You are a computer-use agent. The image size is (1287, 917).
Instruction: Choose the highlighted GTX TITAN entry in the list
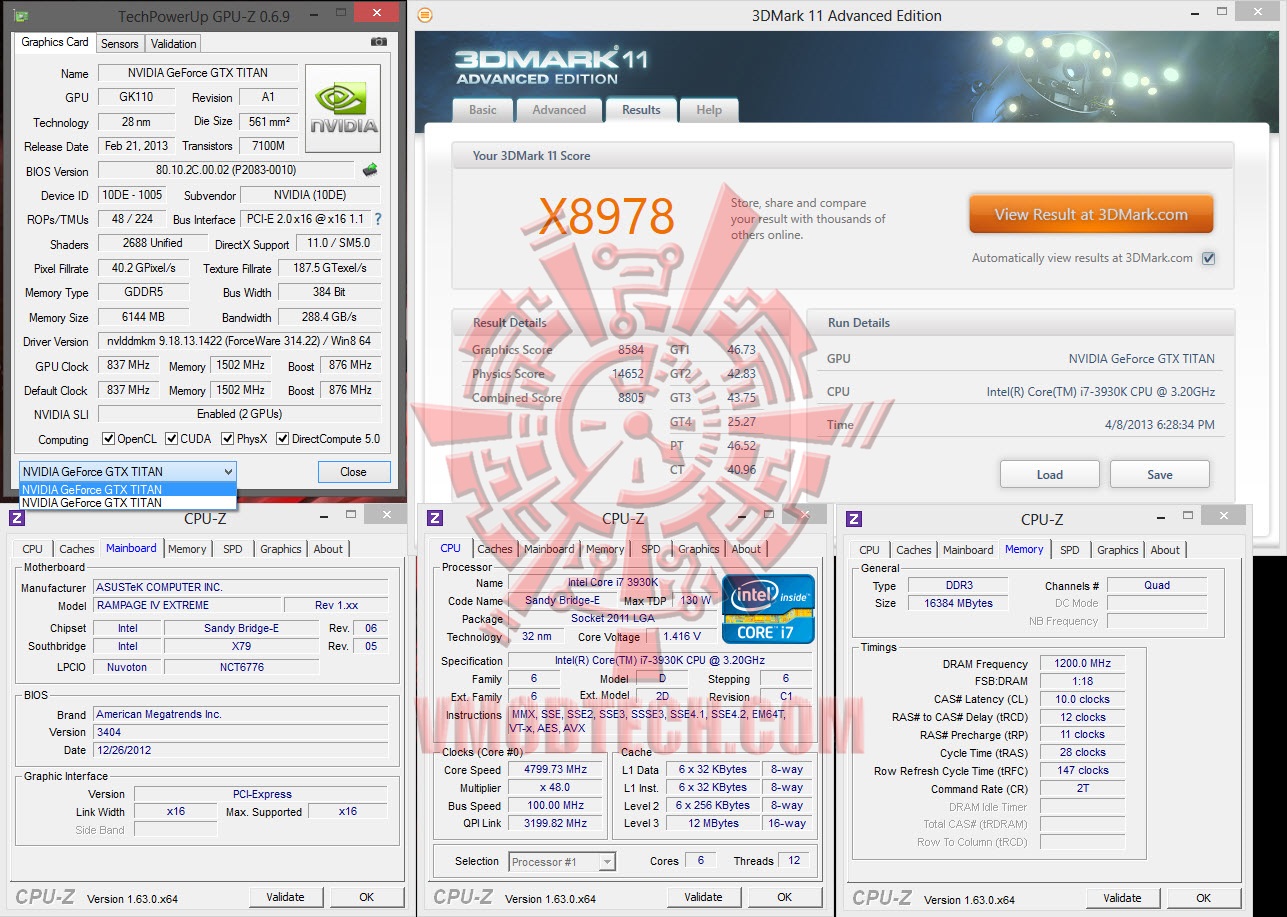click(128, 490)
